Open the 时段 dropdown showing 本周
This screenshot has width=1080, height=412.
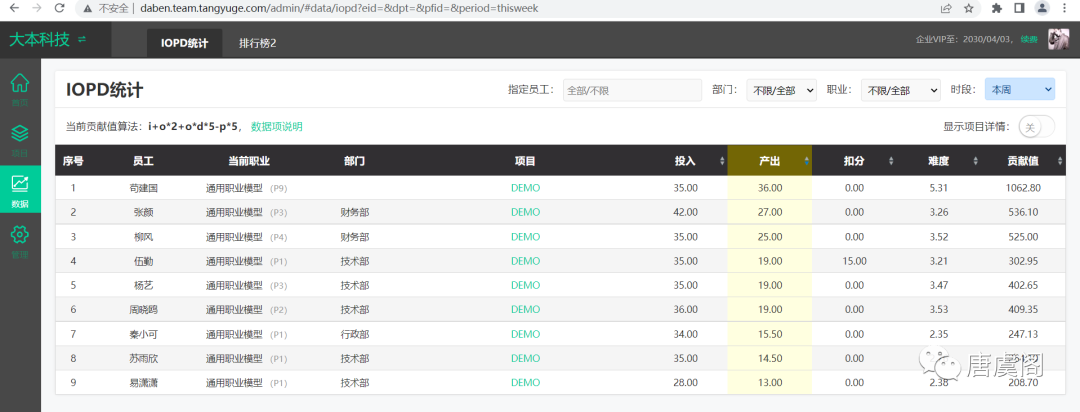click(1019, 89)
